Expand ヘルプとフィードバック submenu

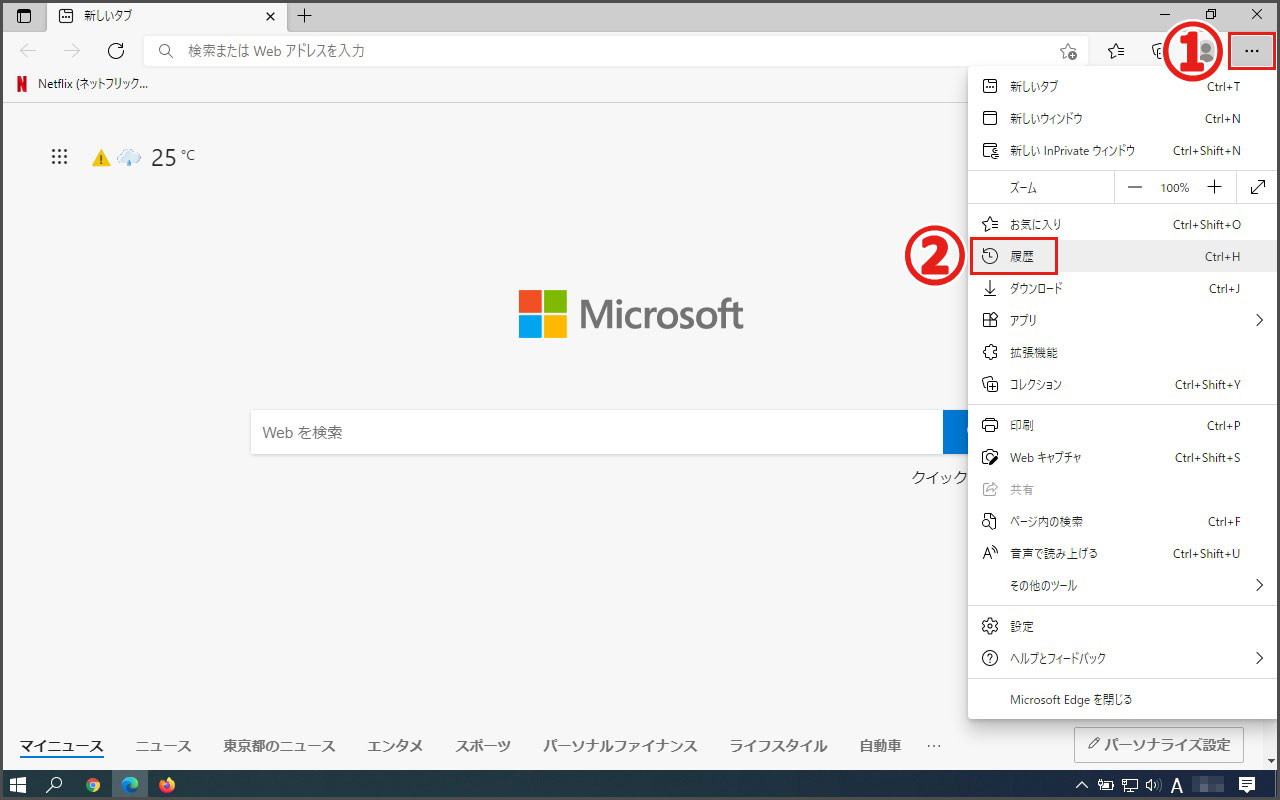pos(1120,658)
